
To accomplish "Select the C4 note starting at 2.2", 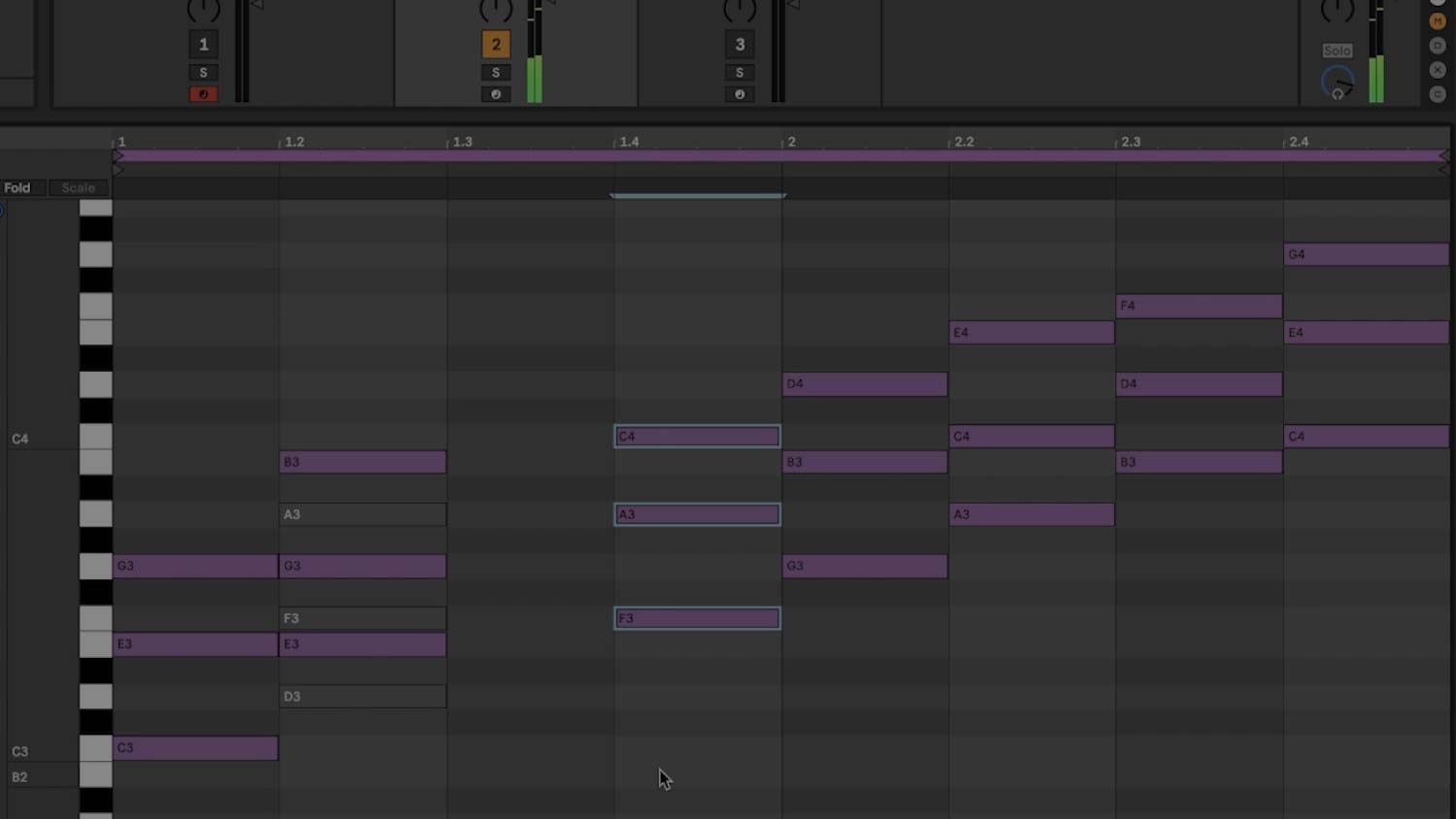I will tap(1032, 437).
